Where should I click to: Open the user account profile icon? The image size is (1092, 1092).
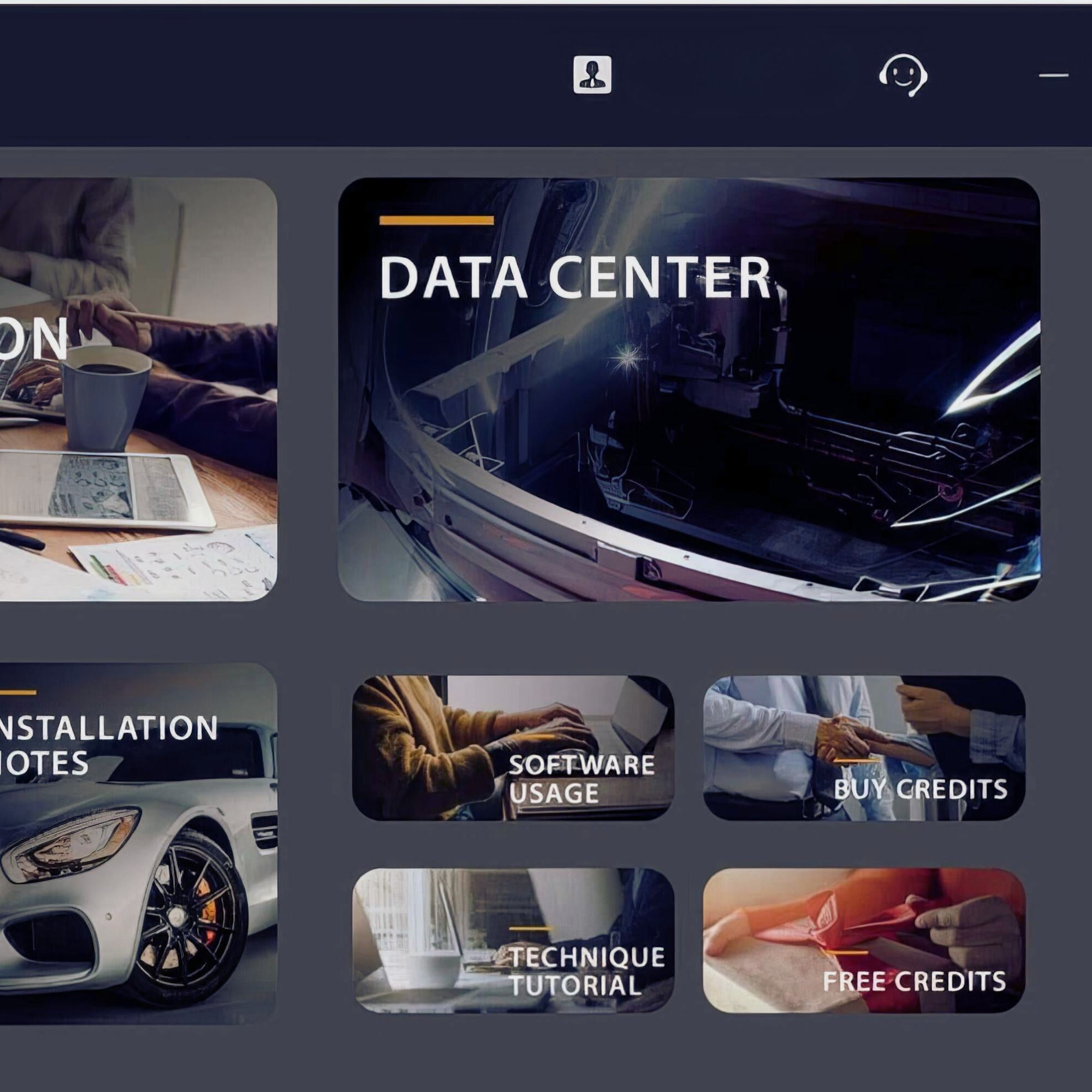(x=592, y=74)
